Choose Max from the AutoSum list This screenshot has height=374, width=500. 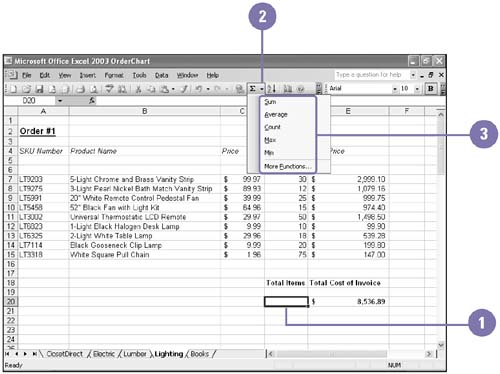(288, 140)
